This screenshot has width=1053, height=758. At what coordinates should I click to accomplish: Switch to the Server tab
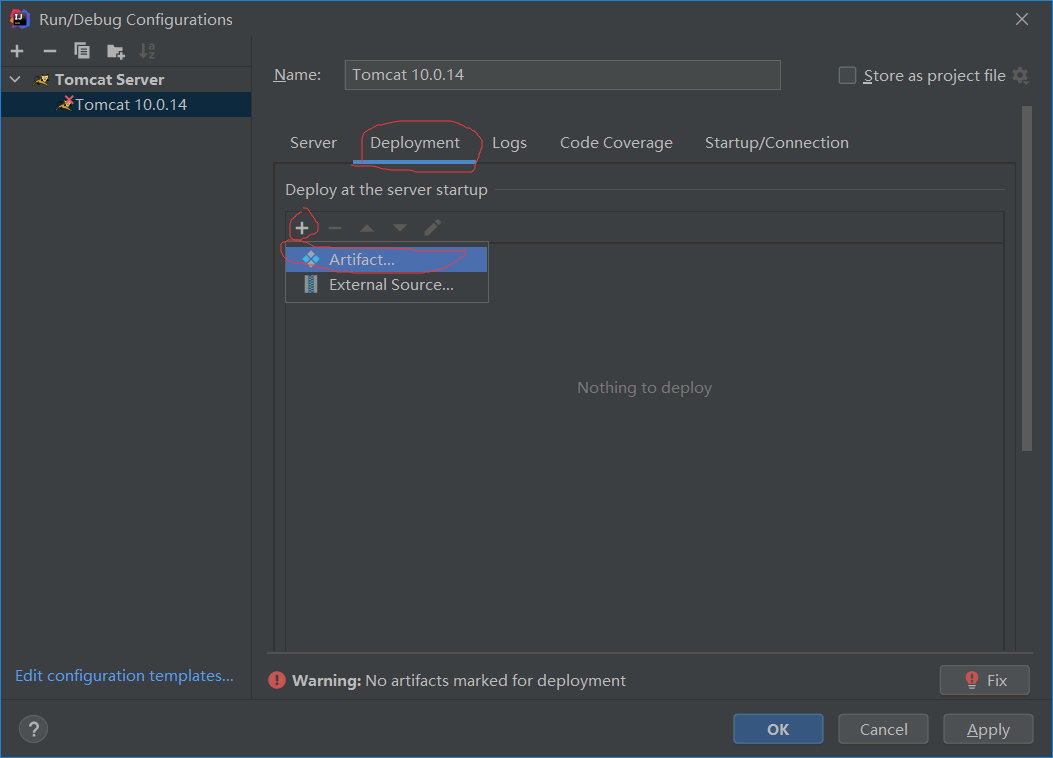point(313,142)
